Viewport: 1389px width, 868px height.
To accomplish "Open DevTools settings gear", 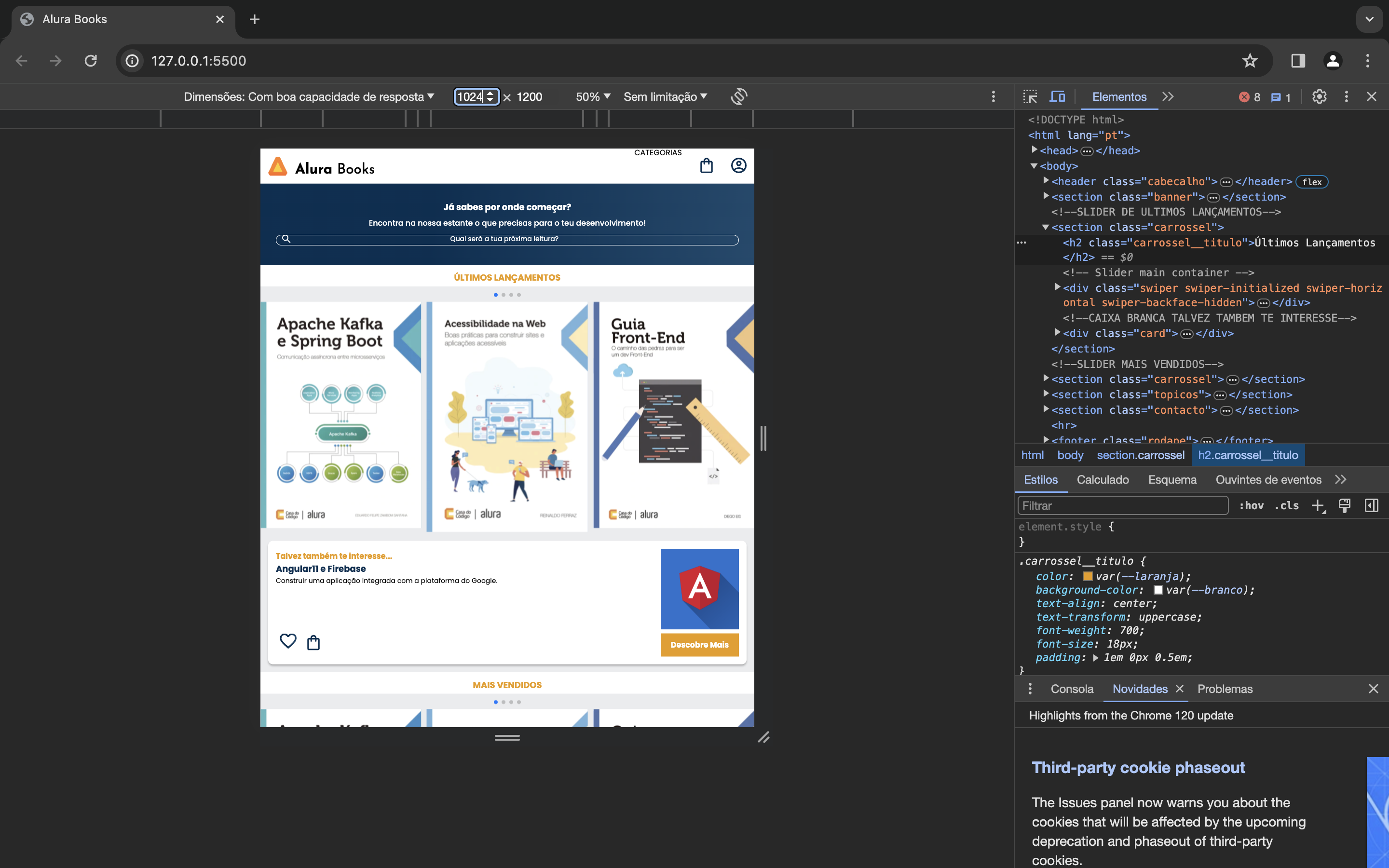I will coord(1319,96).
